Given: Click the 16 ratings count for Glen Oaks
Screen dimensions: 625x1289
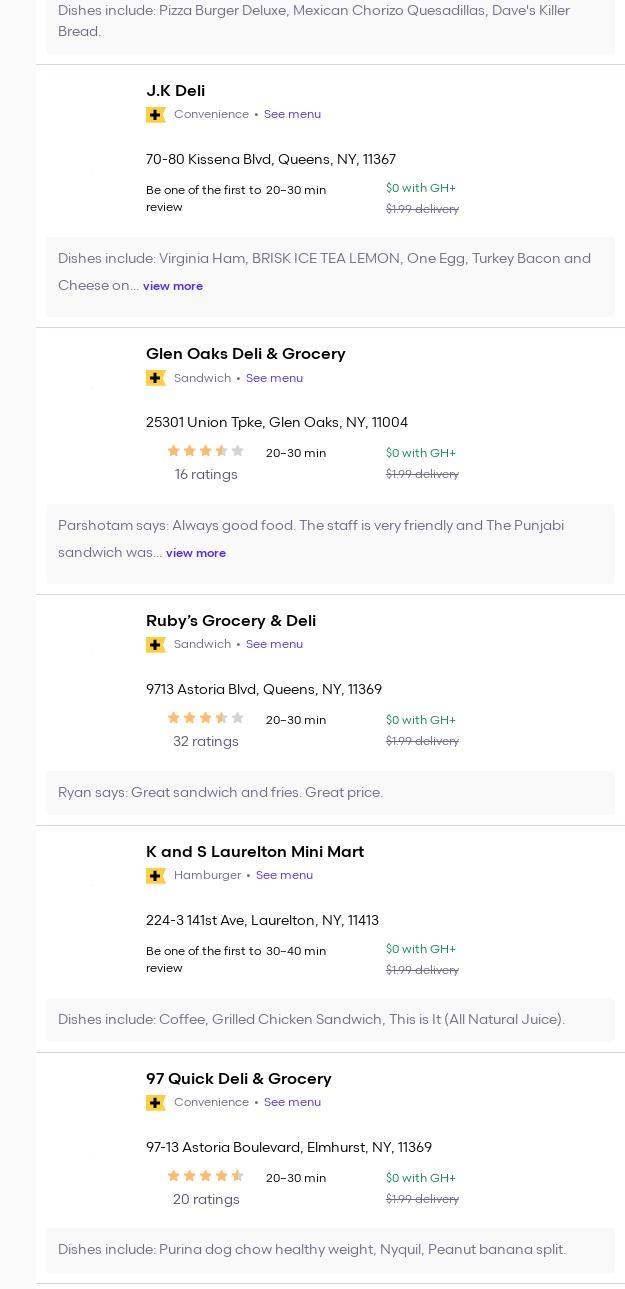Looking at the screenshot, I should (206, 474).
